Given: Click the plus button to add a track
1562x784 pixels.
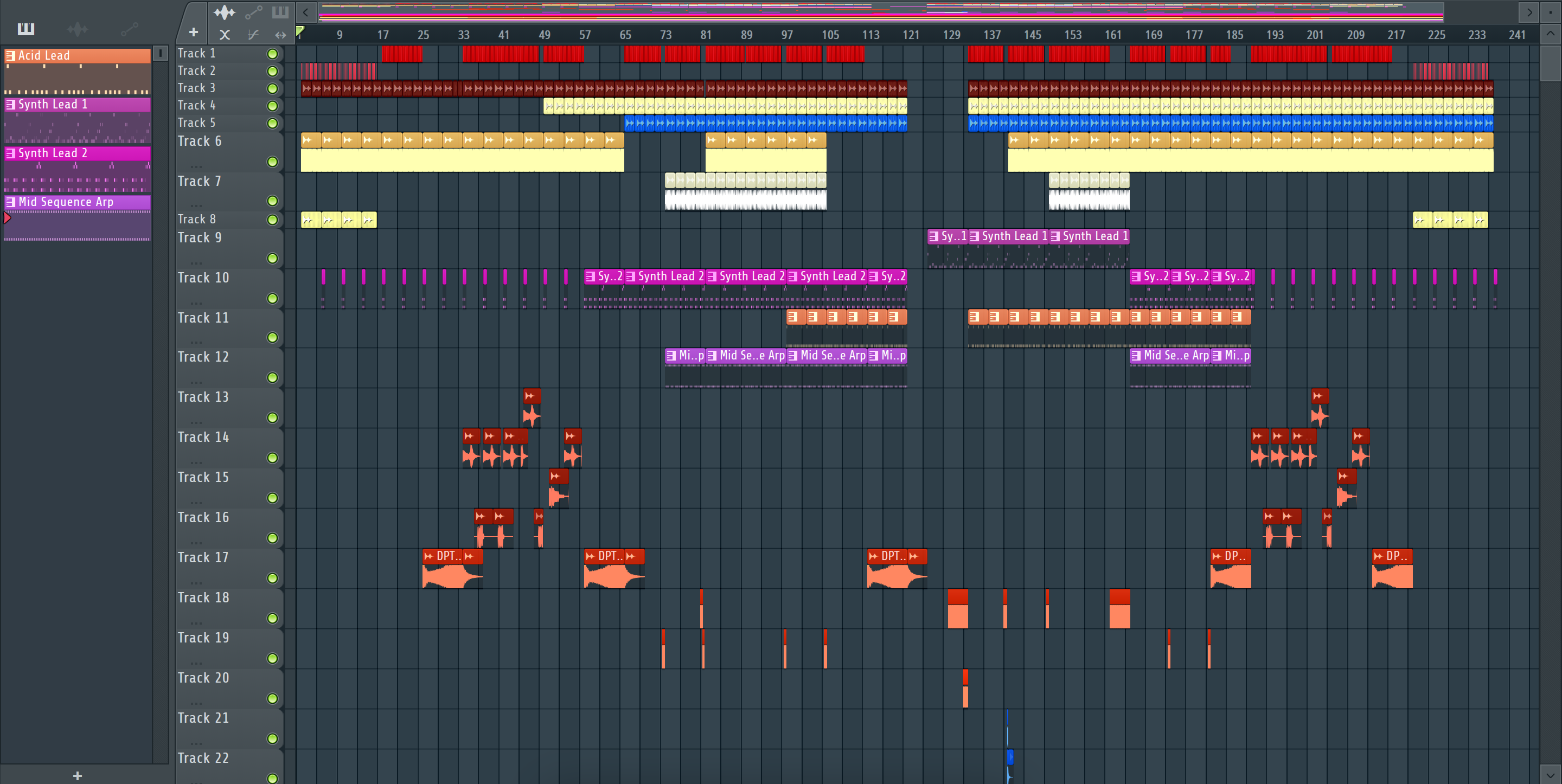Looking at the screenshot, I should pos(194,32).
